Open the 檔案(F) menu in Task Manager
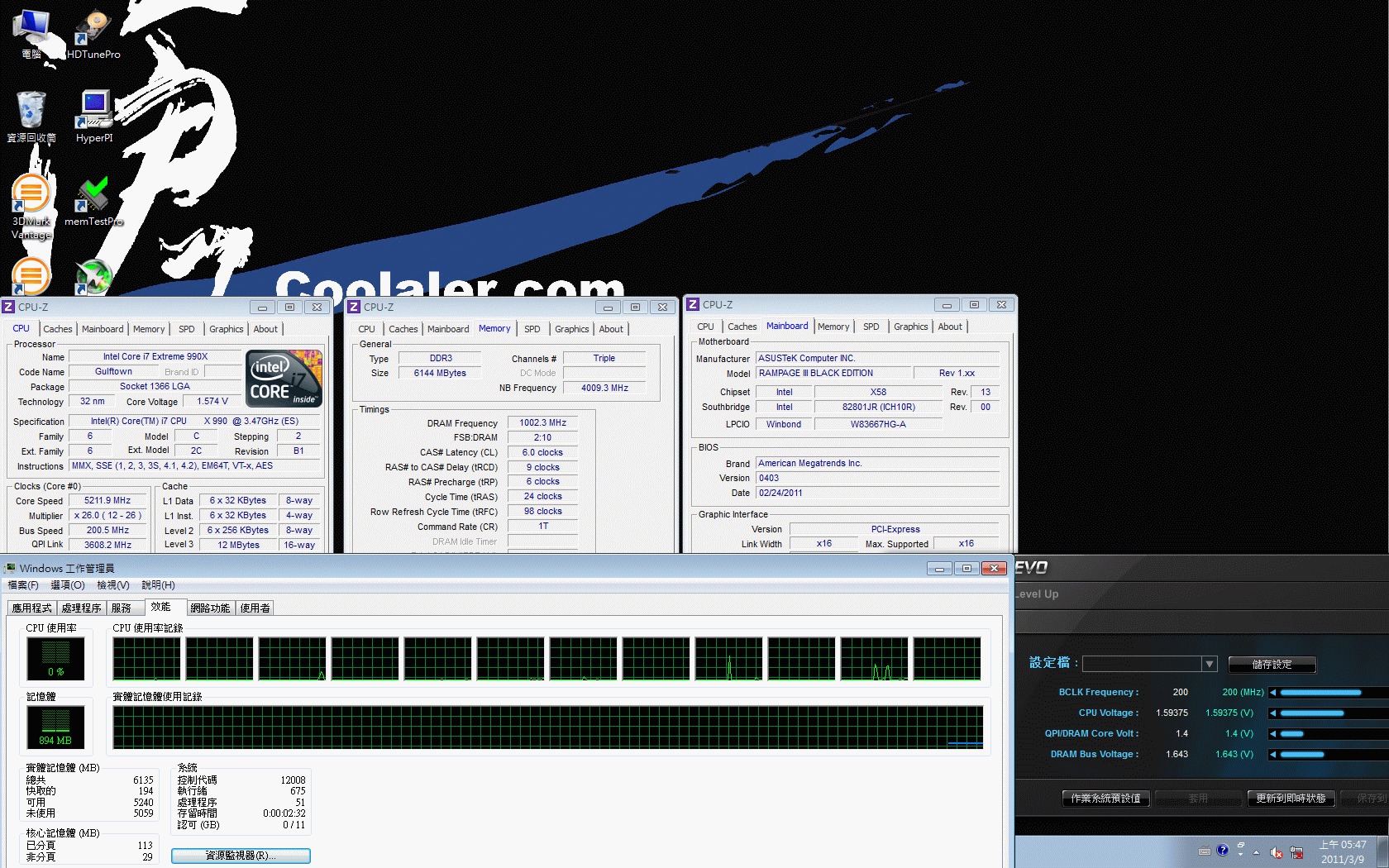 coord(23,585)
